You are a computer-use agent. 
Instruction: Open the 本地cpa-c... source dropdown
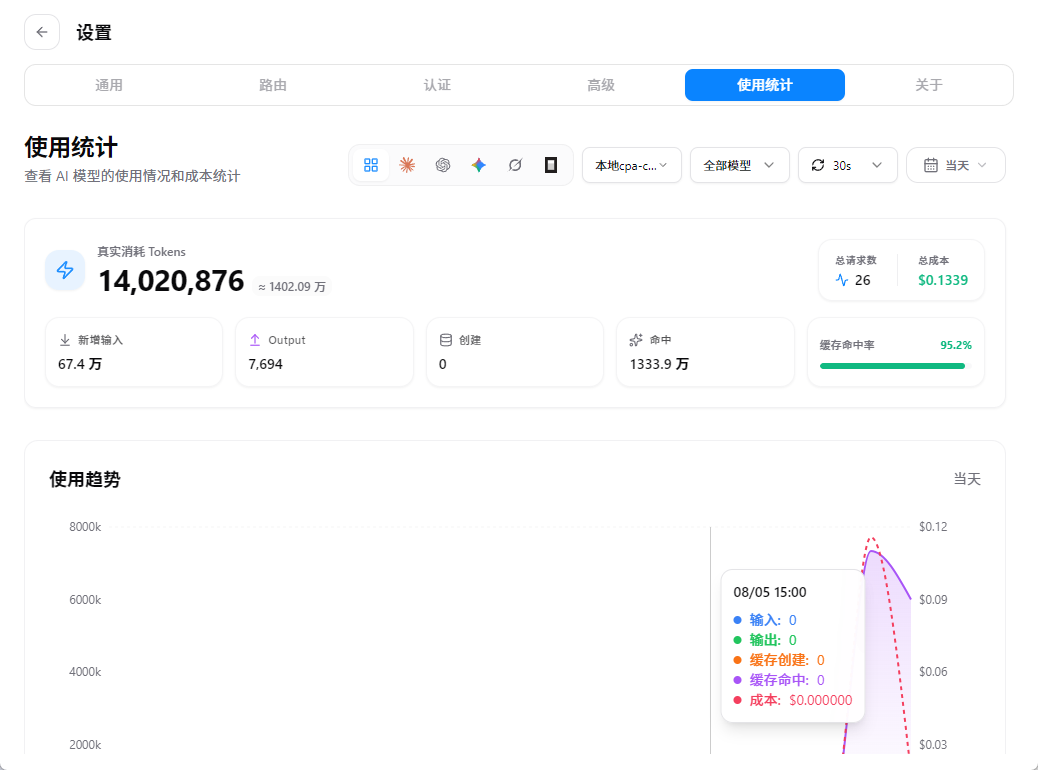click(632, 165)
